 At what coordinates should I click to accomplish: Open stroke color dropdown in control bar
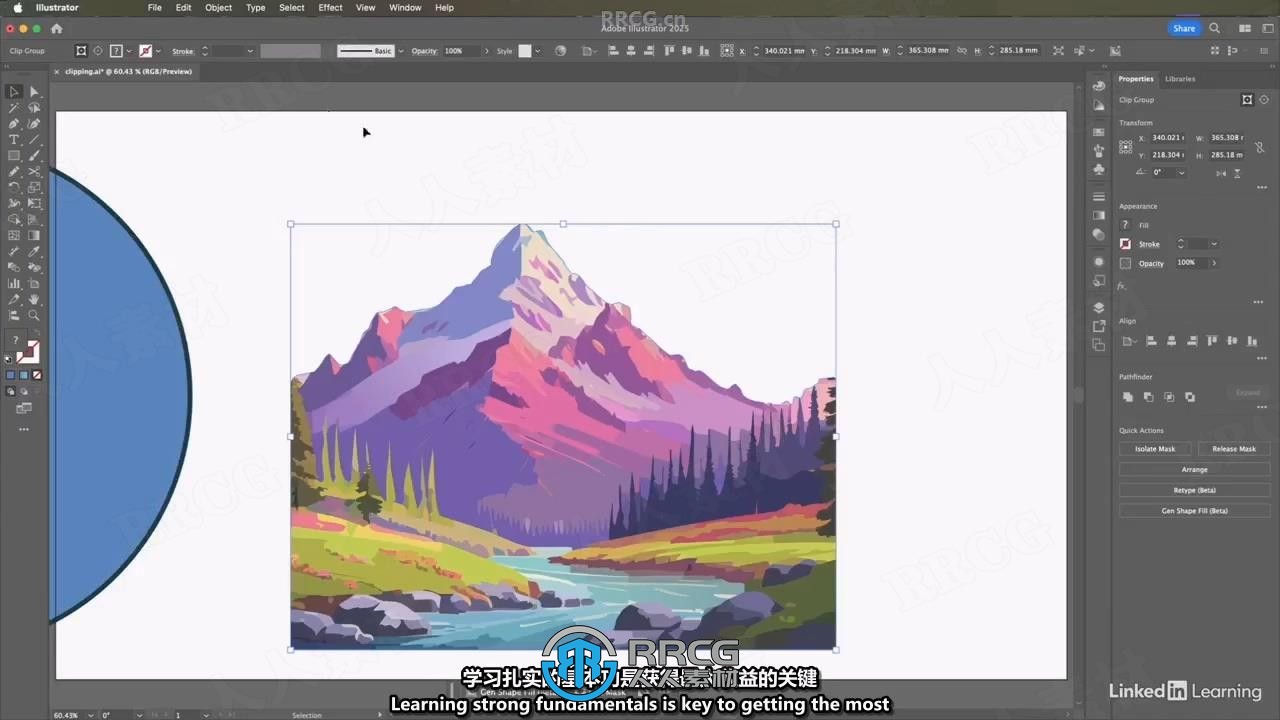point(158,51)
